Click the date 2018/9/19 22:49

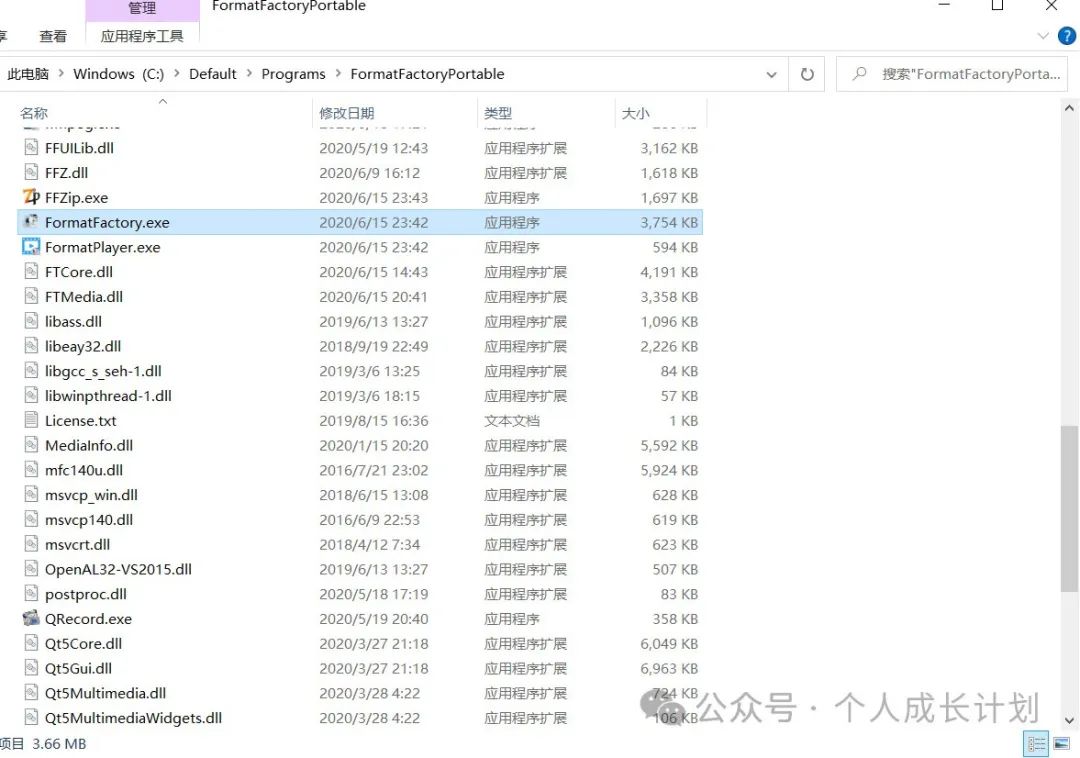point(373,346)
